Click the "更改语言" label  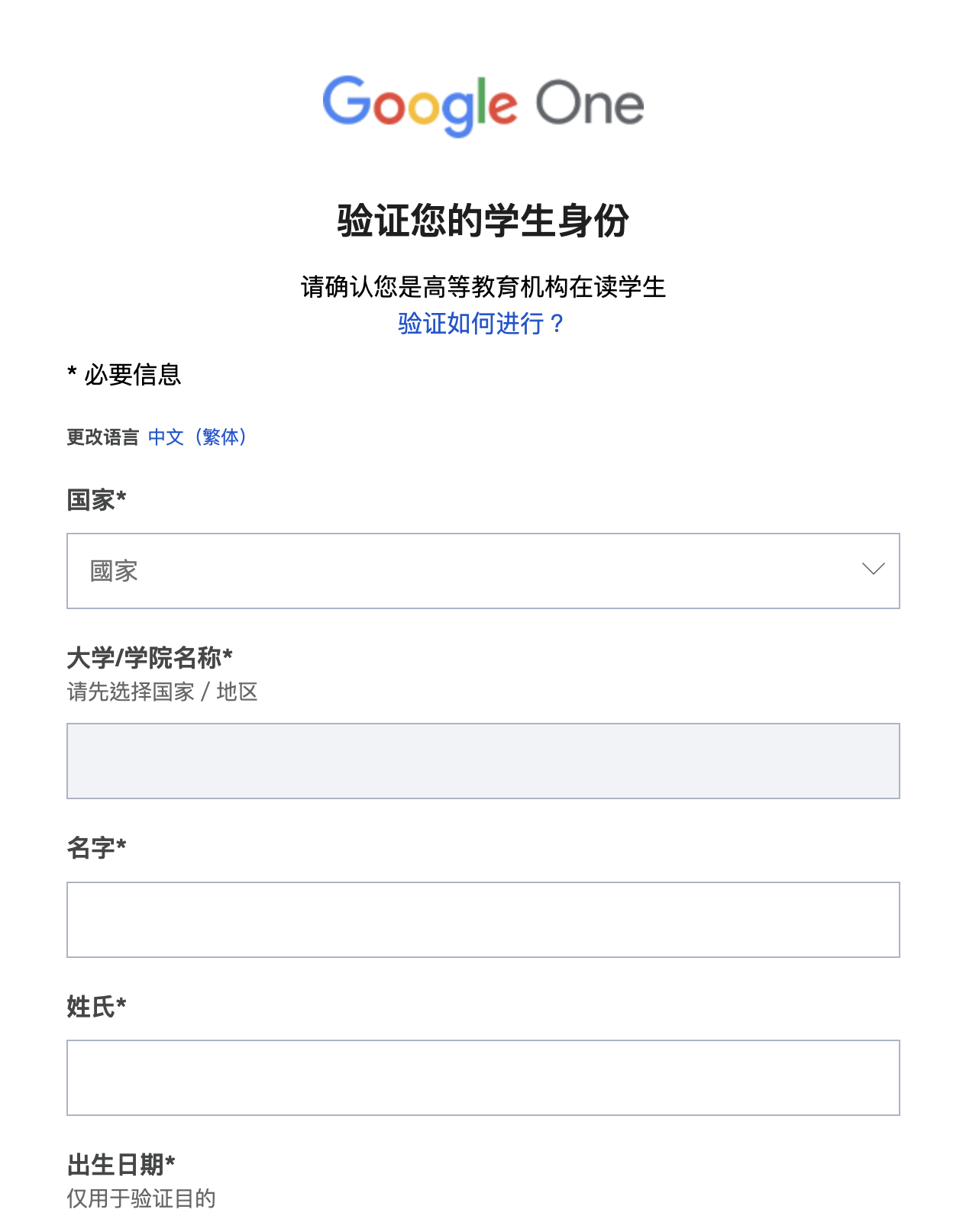click(103, 437)
